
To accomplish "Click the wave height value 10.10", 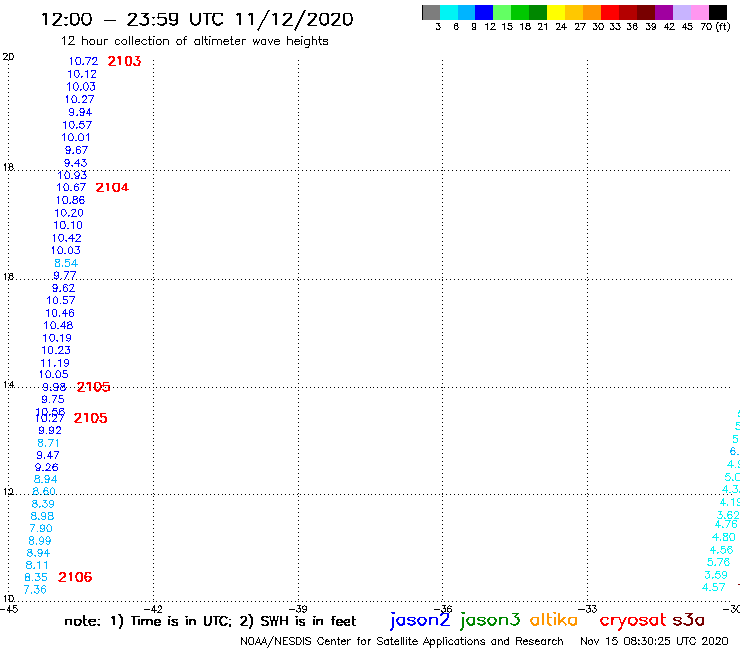I will [x=68, y=225].
